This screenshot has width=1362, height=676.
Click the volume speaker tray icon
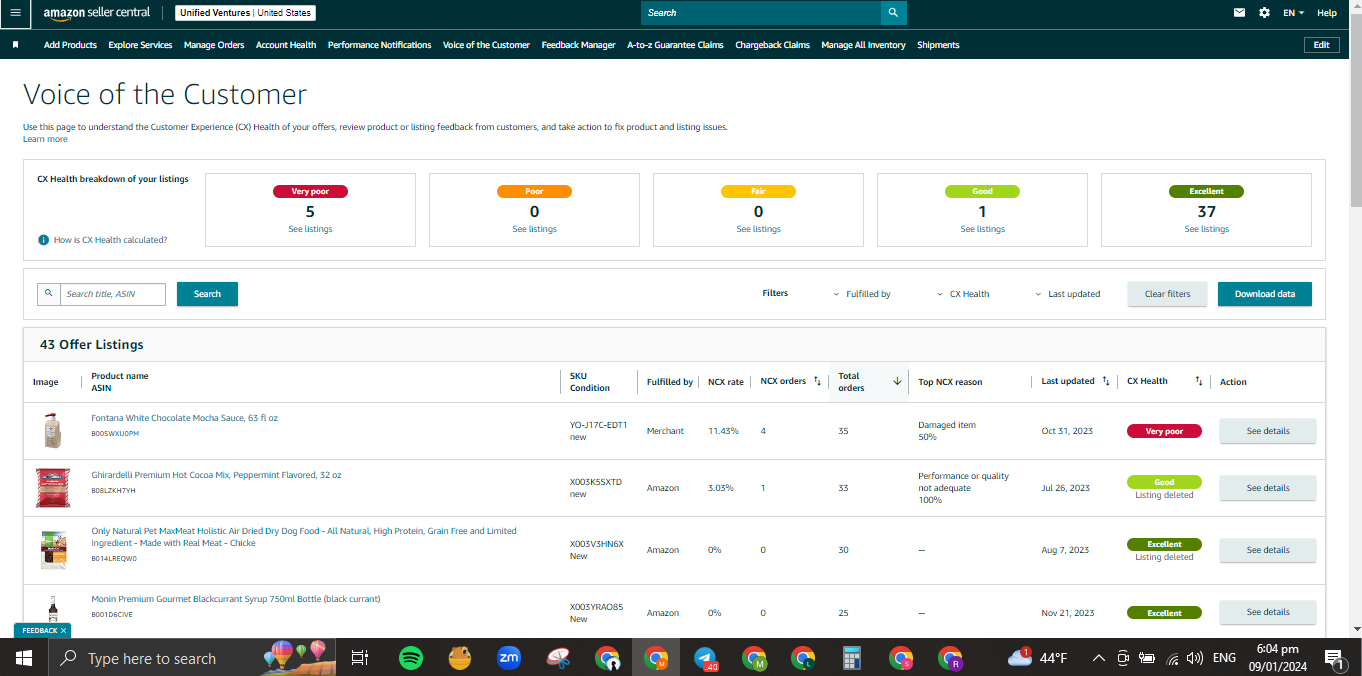click(x=1194, y=658)
